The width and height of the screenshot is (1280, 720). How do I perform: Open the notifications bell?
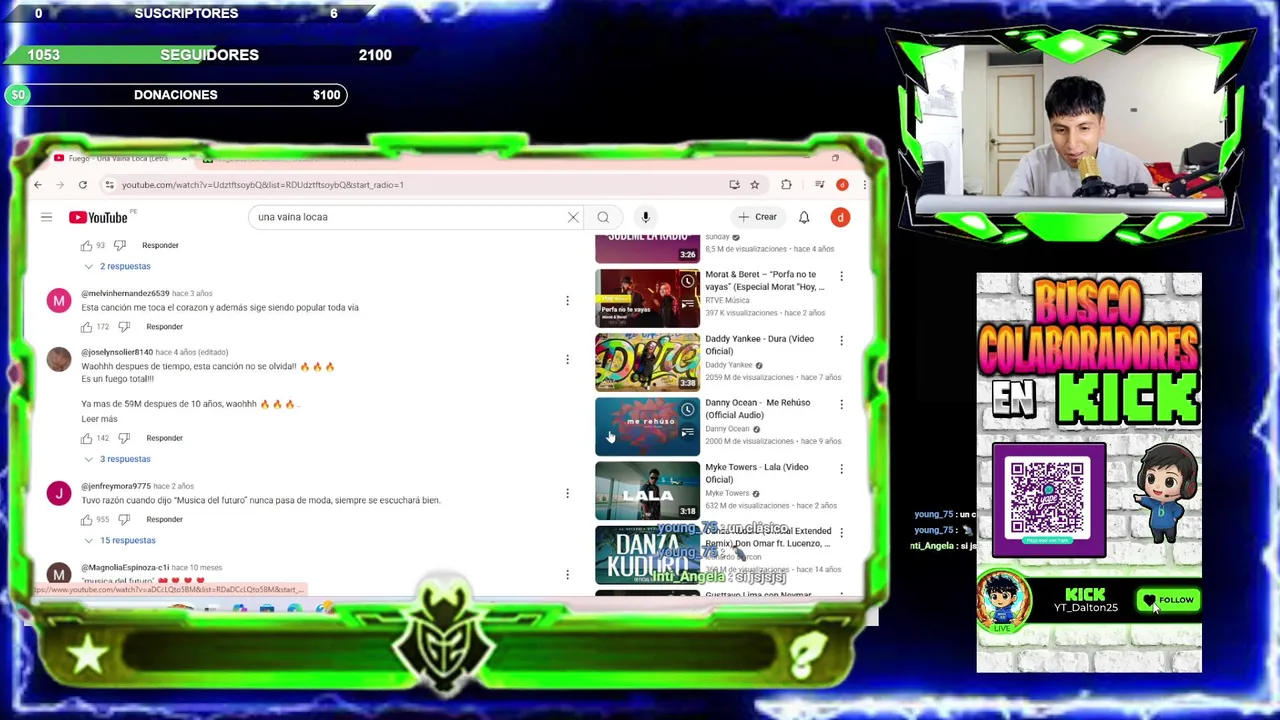coord(804,217)
